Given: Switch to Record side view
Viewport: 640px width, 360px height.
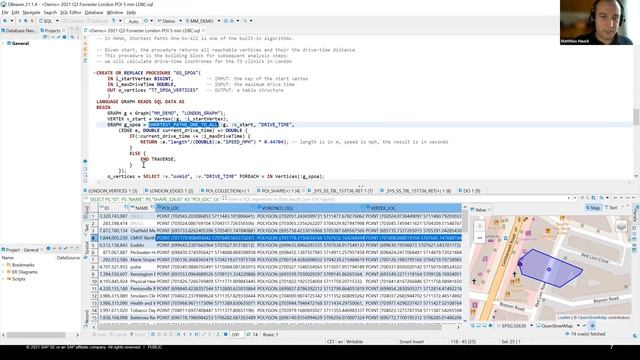Looking at the screenshot, I should coord(86,318).
